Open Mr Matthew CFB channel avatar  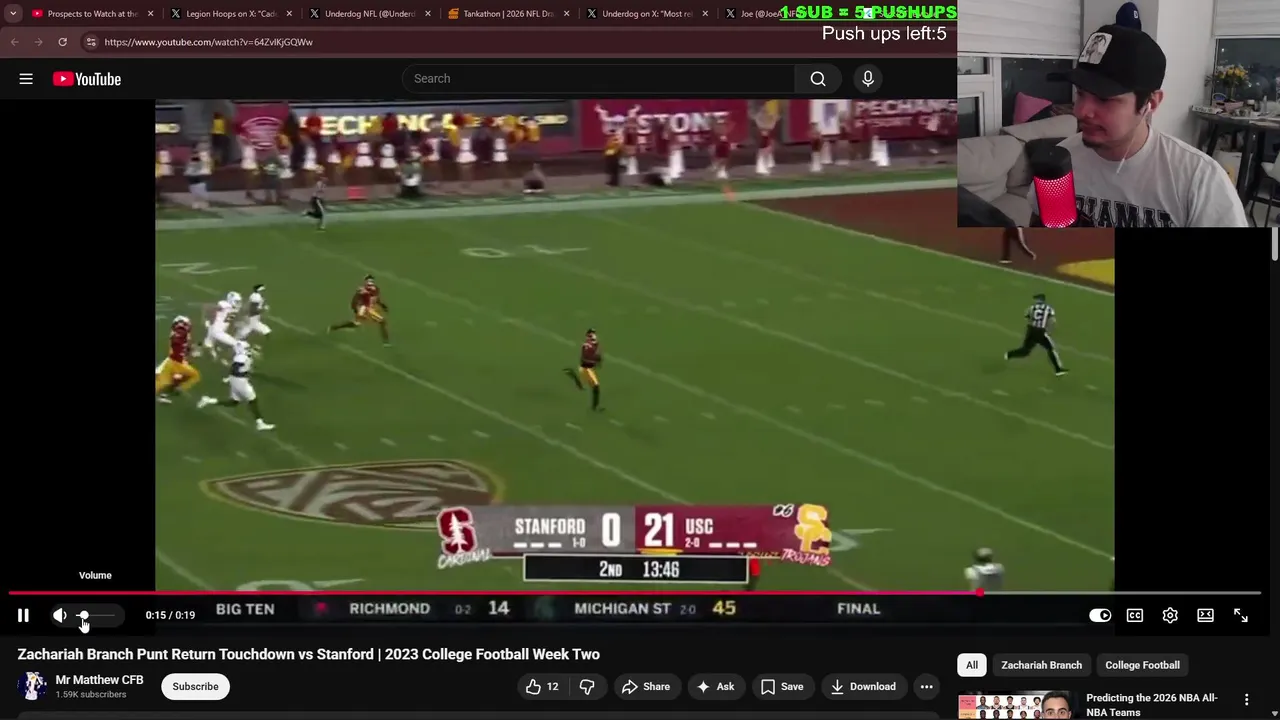[33, 686]
